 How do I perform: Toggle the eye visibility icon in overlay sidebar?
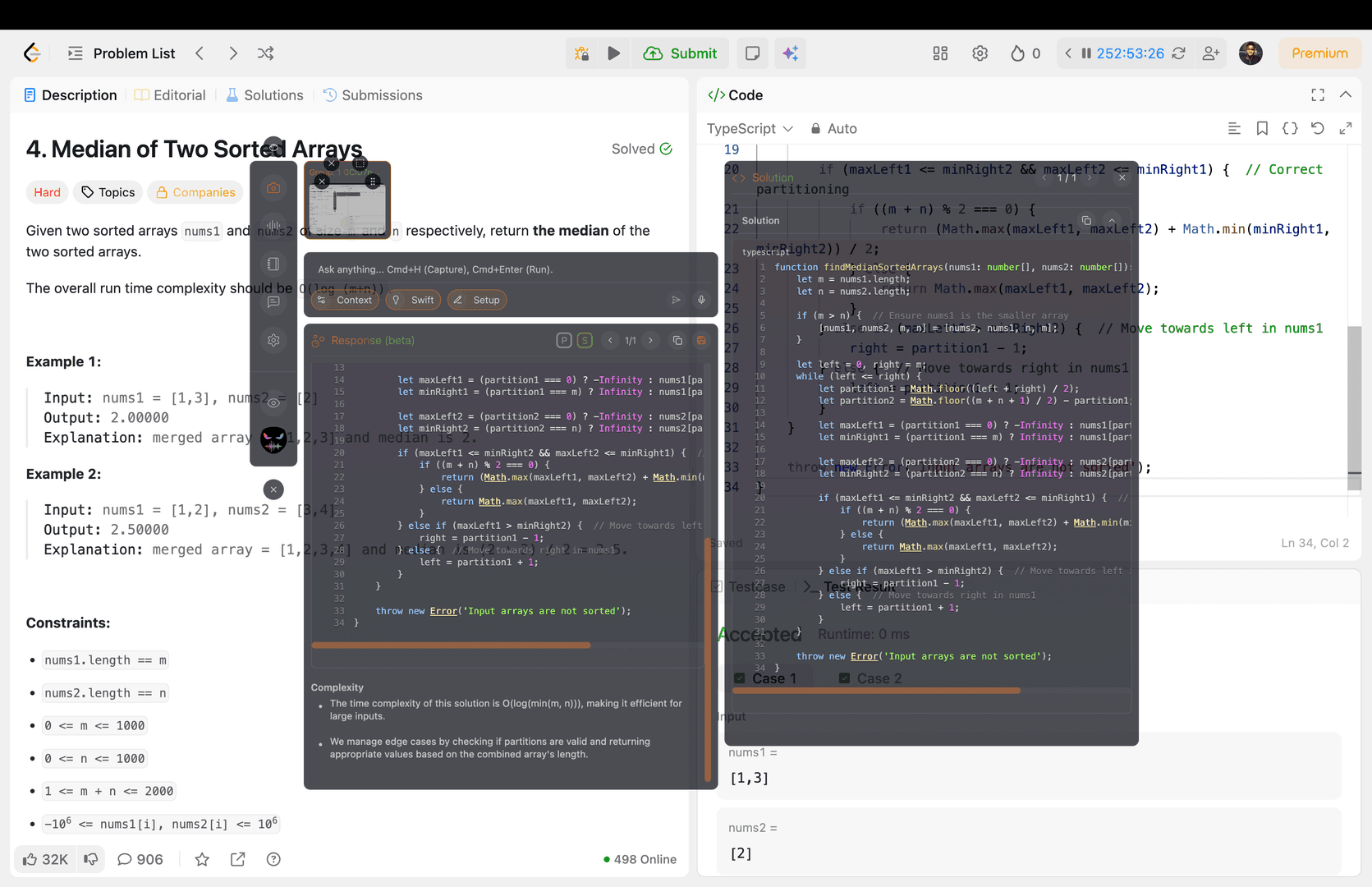pos(273,402)
